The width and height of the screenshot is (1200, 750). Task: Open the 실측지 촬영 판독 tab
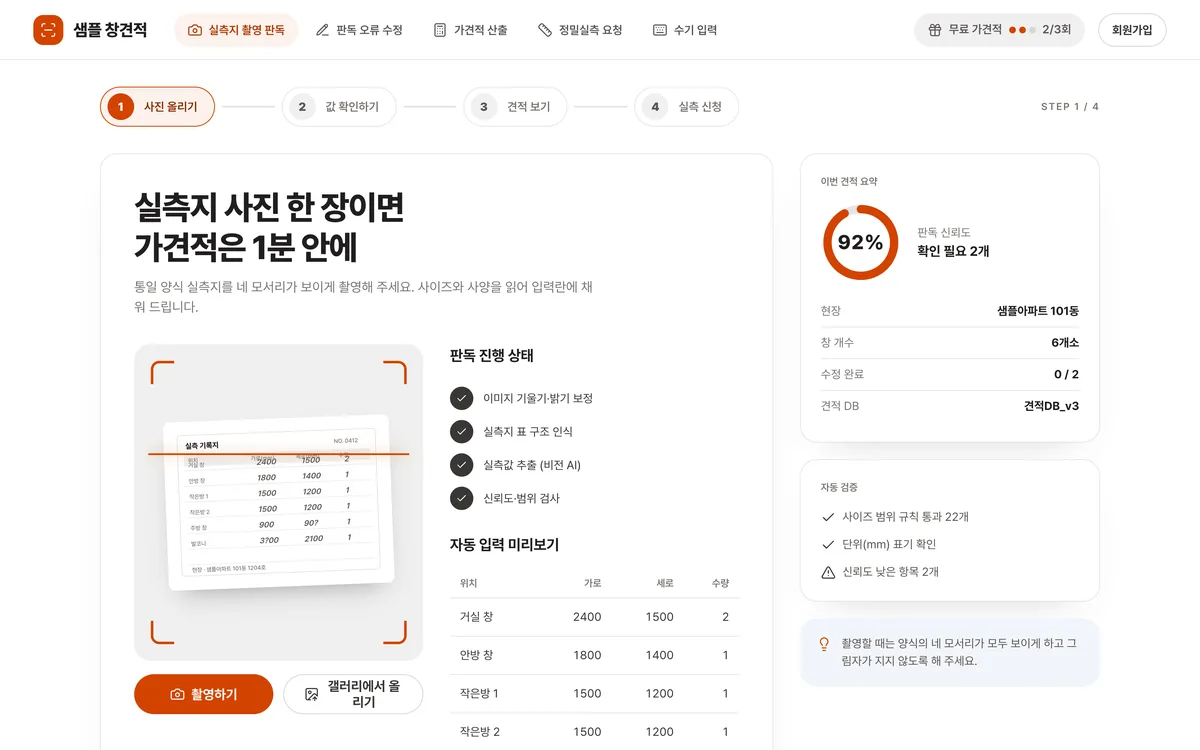tap(236, 30)
